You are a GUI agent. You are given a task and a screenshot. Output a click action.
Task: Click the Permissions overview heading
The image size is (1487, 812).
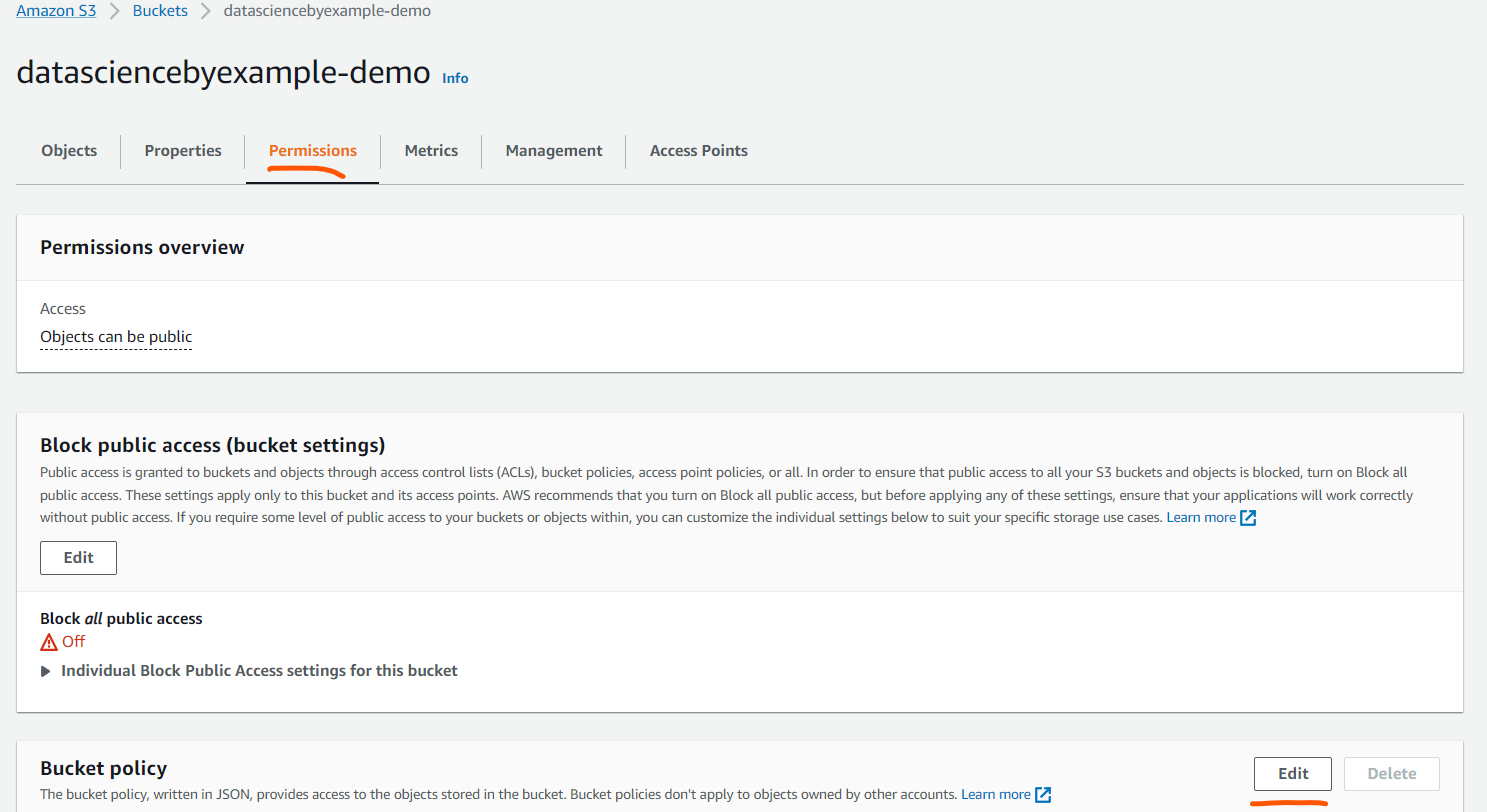pyautogui.click(x=142, y=247)
